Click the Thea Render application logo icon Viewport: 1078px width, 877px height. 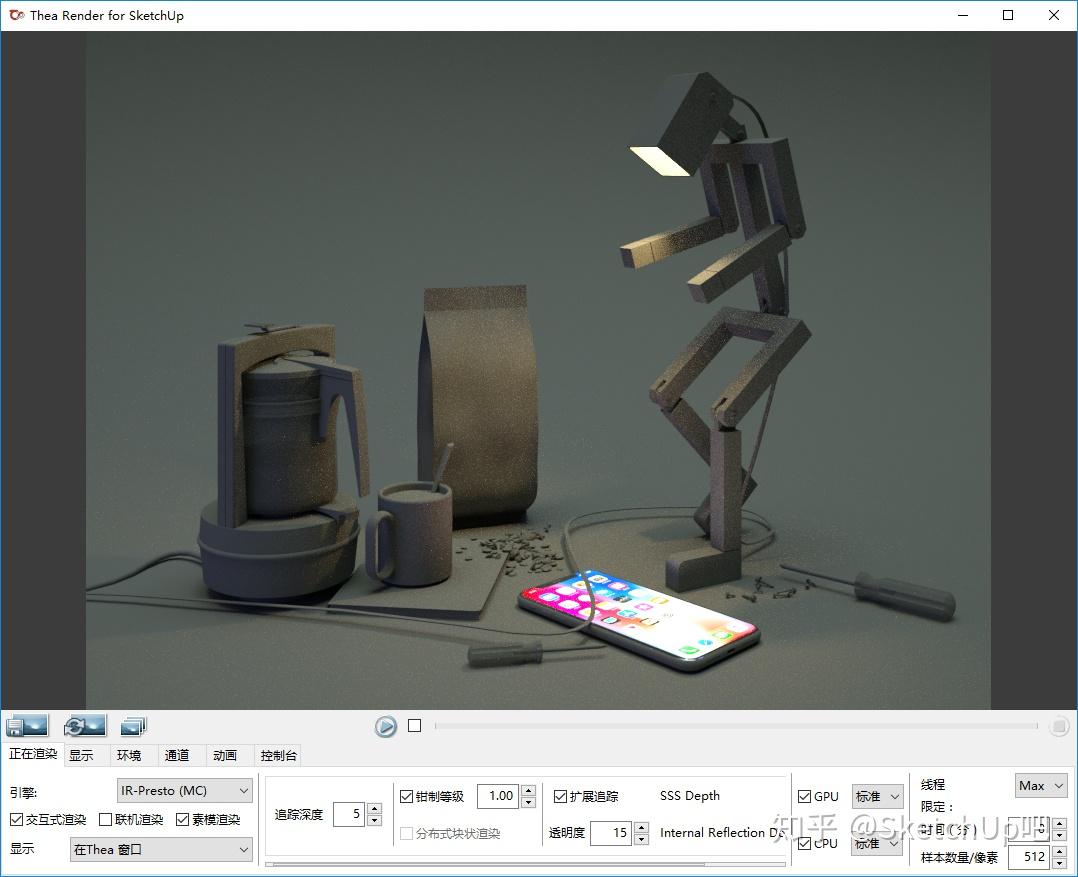point(14,15)
